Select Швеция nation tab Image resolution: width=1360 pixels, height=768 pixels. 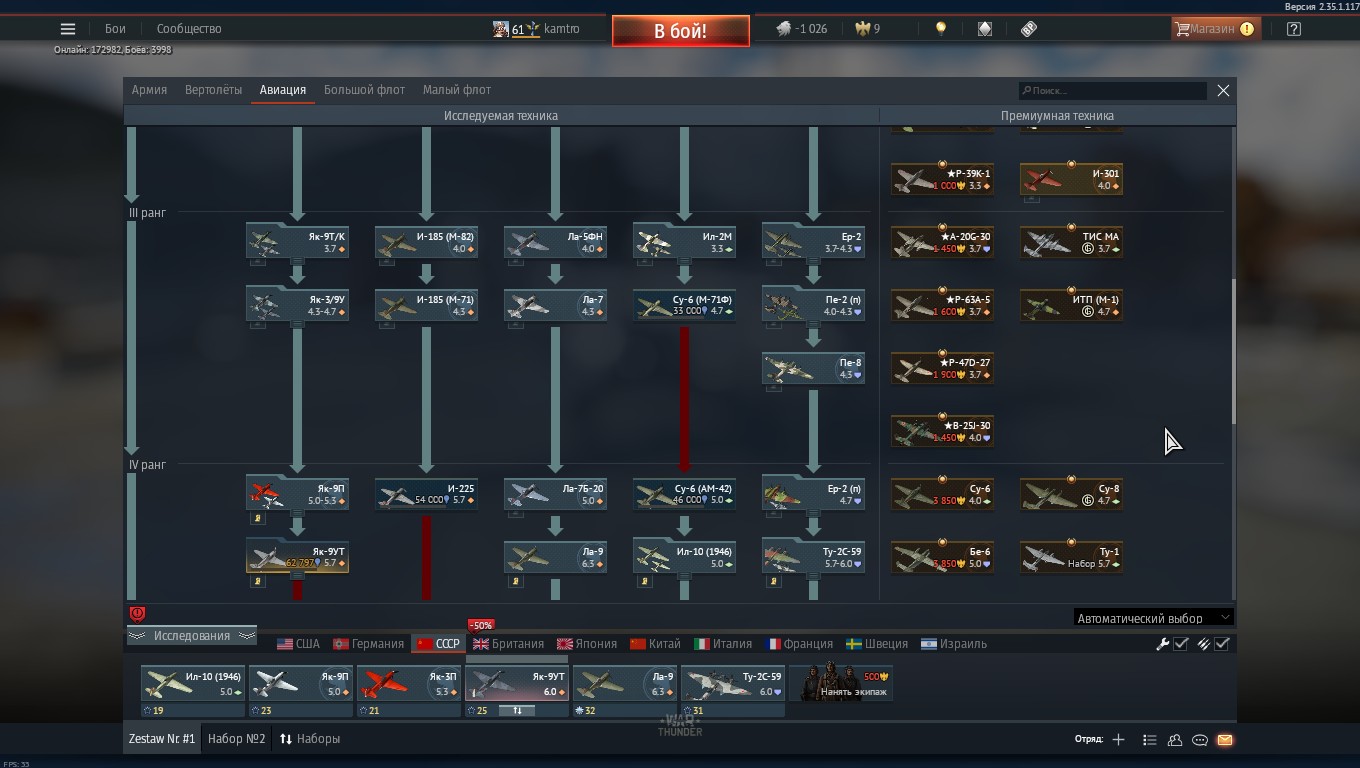pyautogui.click(x=877, y=644)
